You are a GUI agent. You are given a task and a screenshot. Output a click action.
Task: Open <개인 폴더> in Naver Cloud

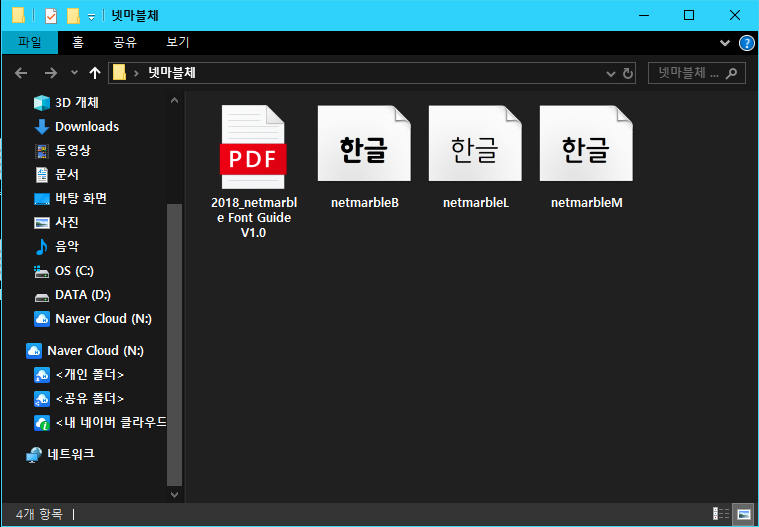[x=90, y=375]
